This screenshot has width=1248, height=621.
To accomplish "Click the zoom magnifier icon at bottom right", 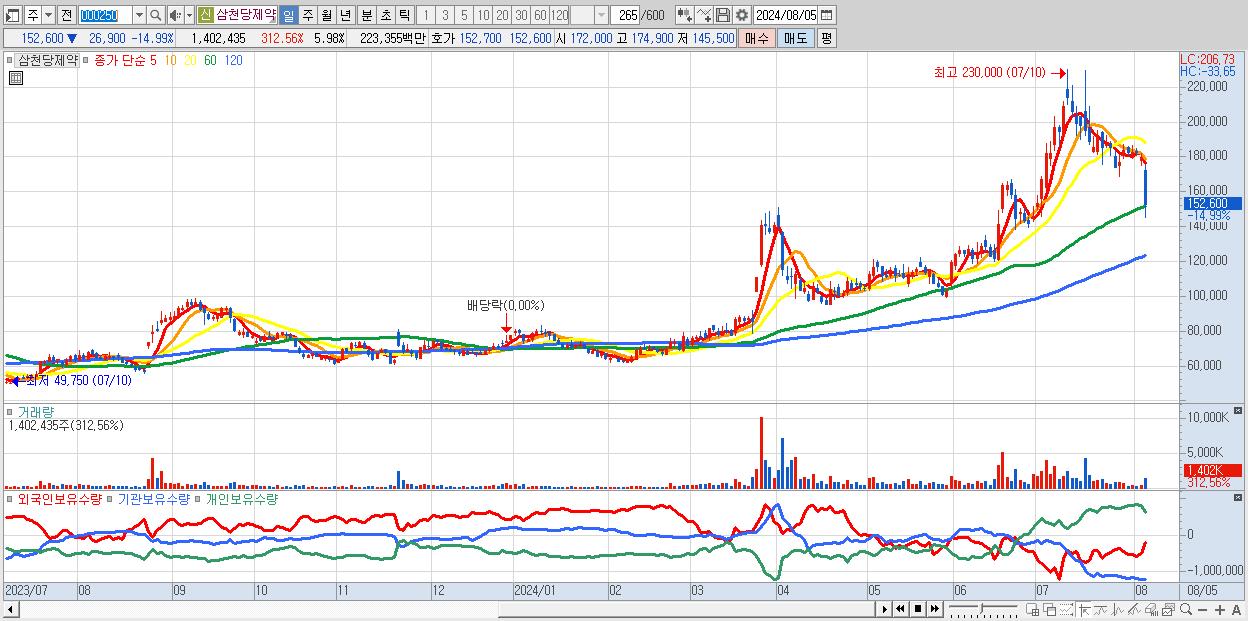I will 1185,609.
